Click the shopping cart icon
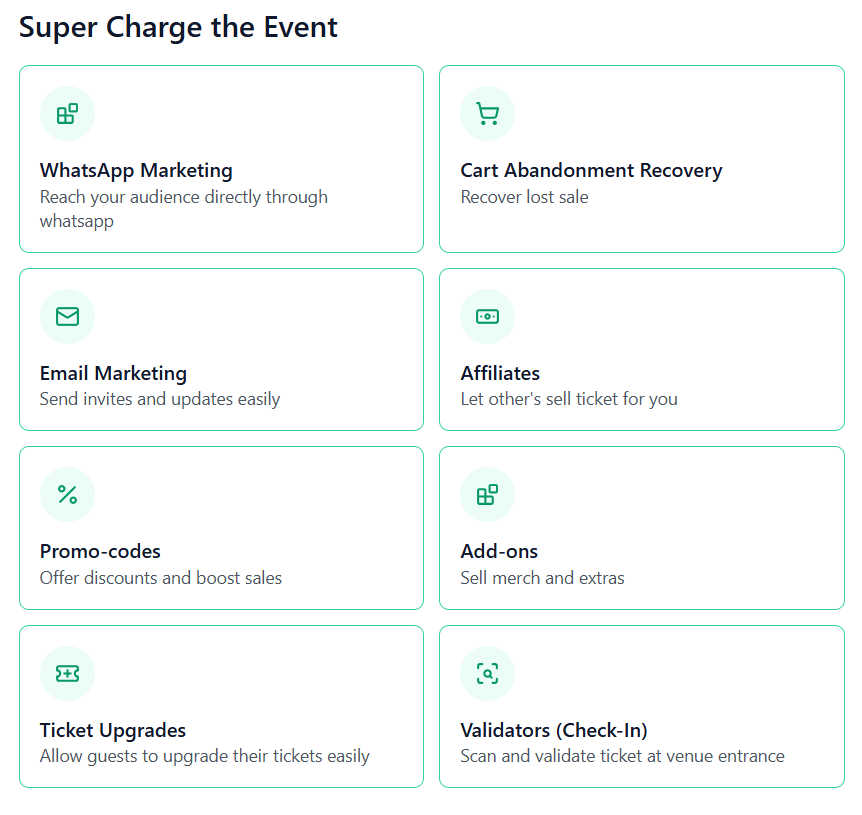862x815 pixels. point(488,114)
